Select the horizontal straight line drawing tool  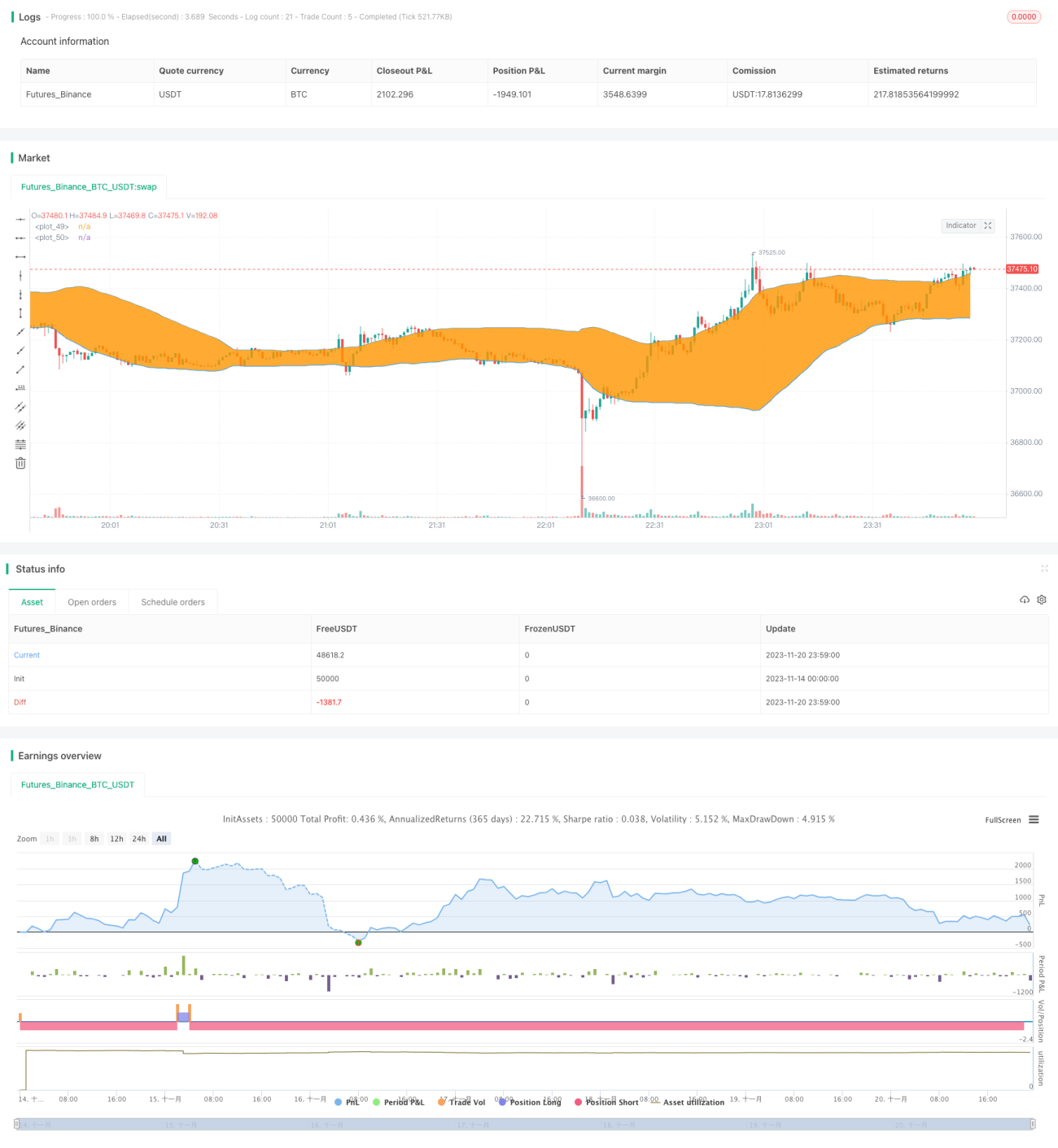click(x=20, y=220)
